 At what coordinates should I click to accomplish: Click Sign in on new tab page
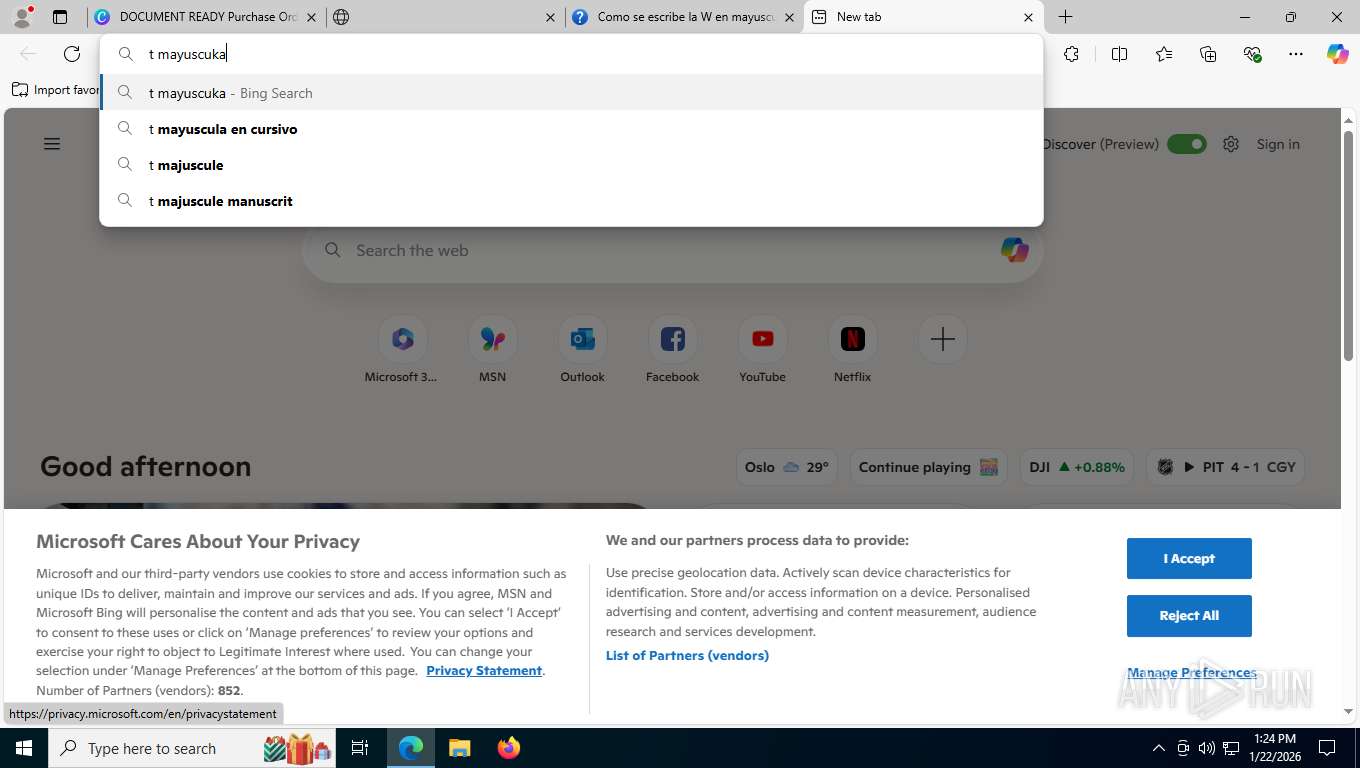click(1278, 144)
